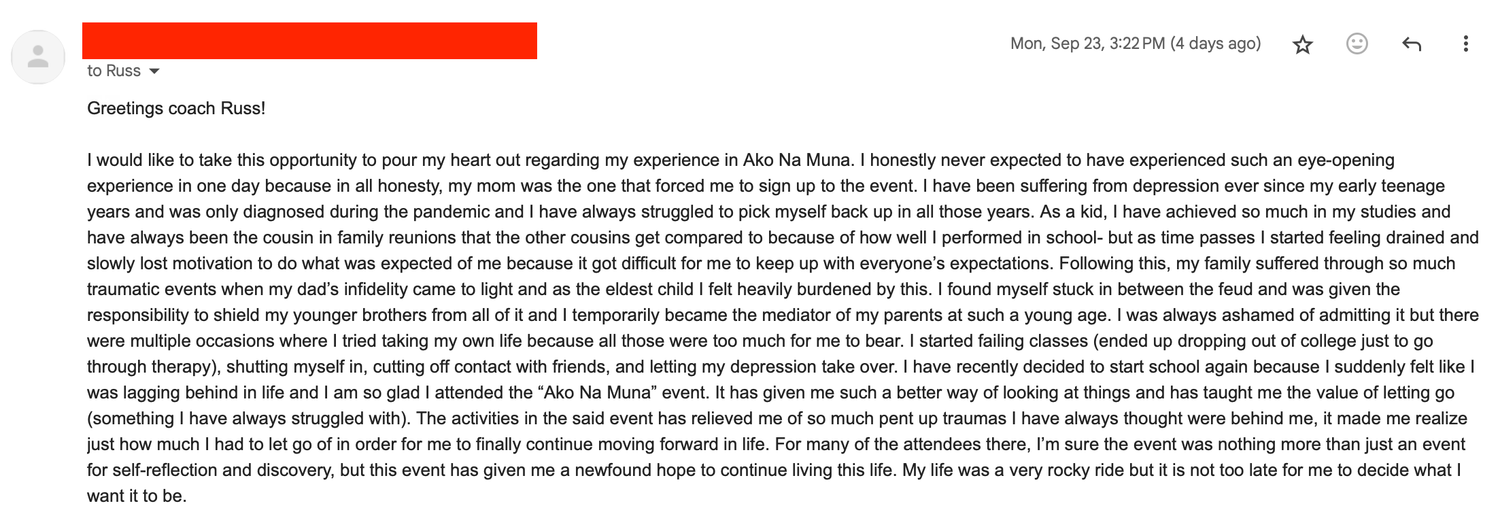Click the sender's gray profile avatar
Image resolution: width=1500 pixels, height=529 pixels.
click(38, 56)
